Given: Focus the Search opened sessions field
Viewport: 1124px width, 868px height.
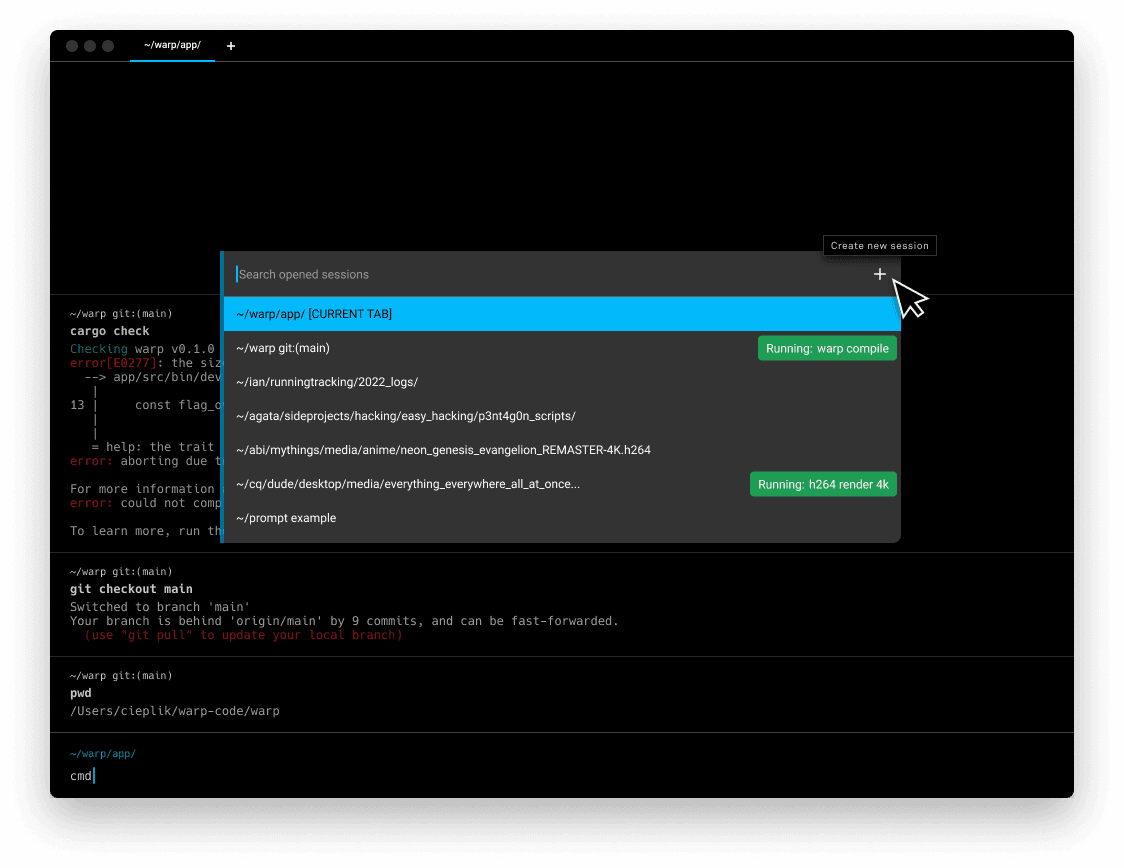Looking at the screenshot, I should pos(540,274).
